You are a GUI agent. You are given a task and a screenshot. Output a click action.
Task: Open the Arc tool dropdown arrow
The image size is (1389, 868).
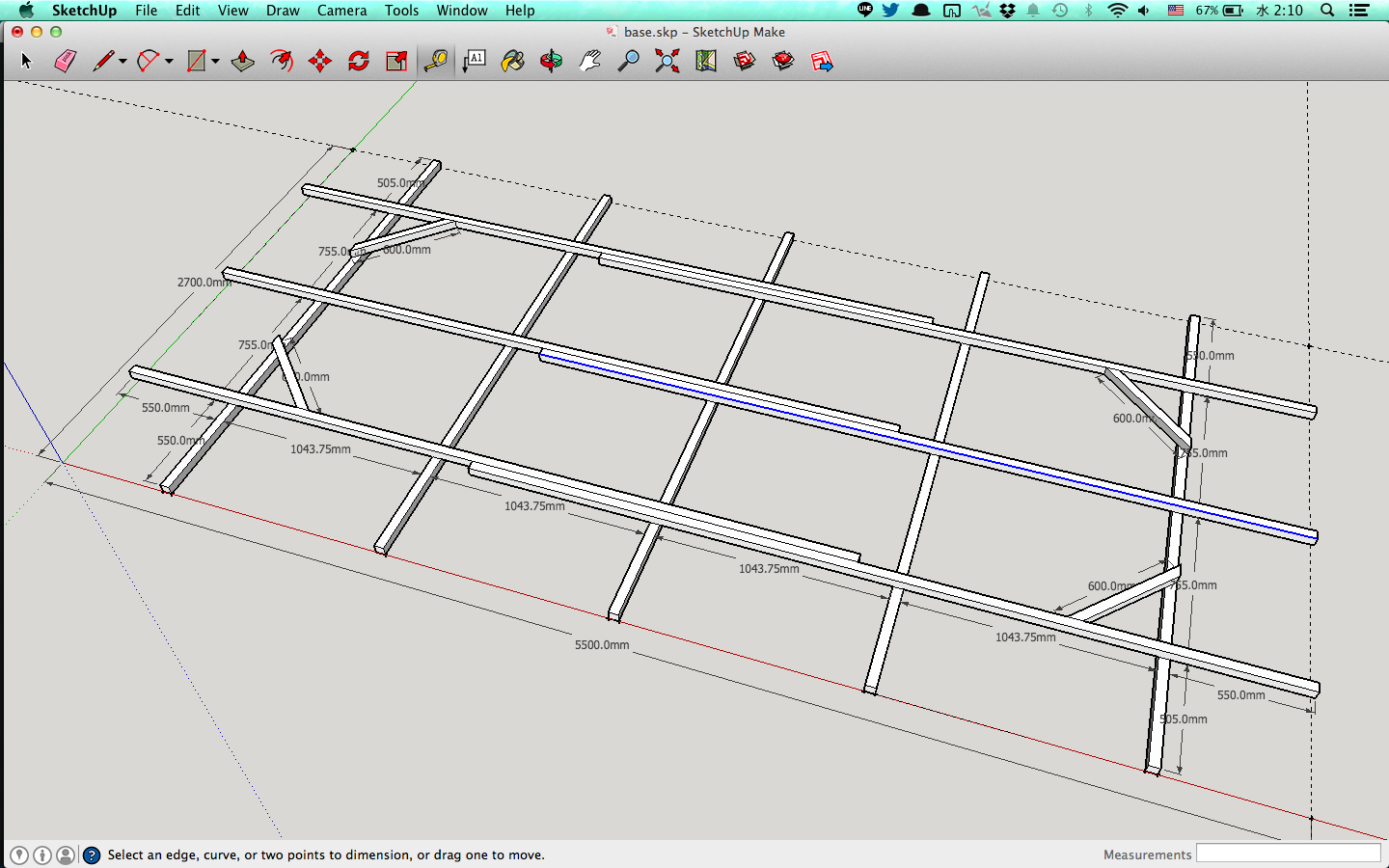pyautogui.click(x=169, y=62)
